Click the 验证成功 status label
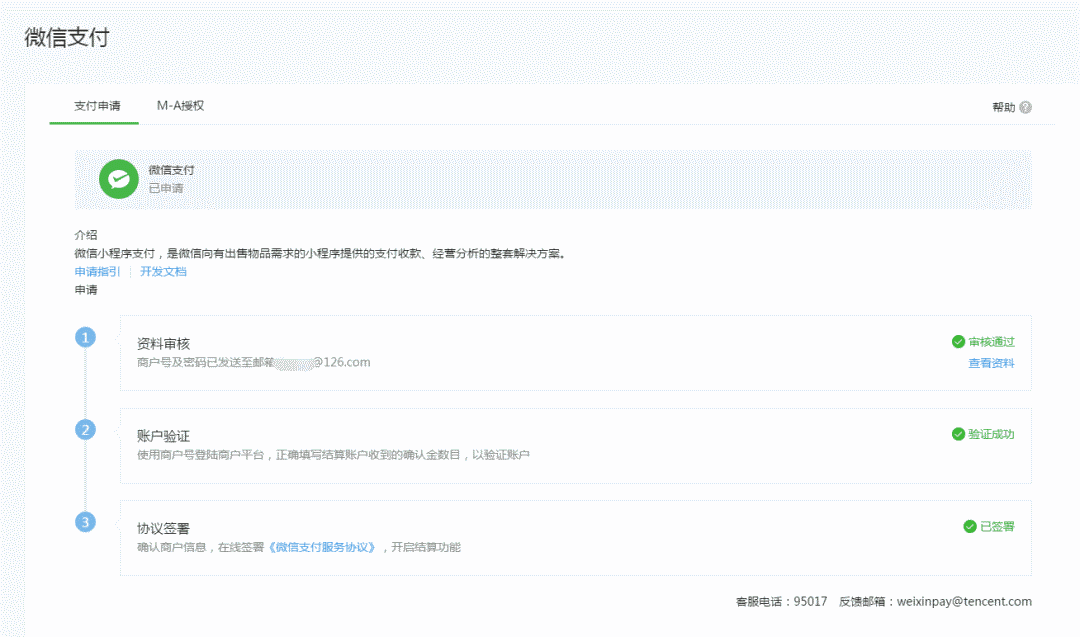This screenshot has height=637, width=1080. [991, 434]
